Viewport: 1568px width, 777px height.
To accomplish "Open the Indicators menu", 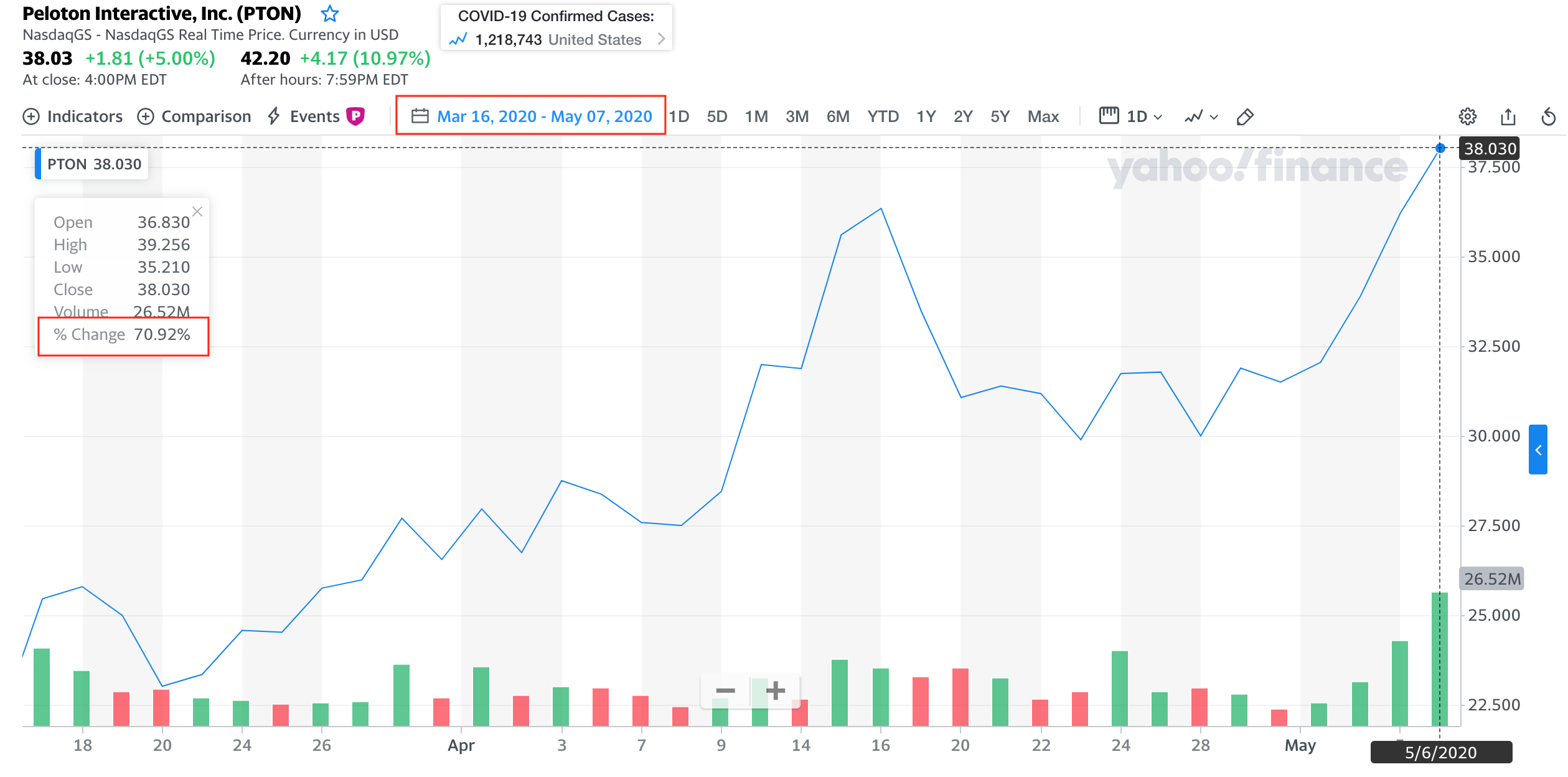I will coord(73,116).
